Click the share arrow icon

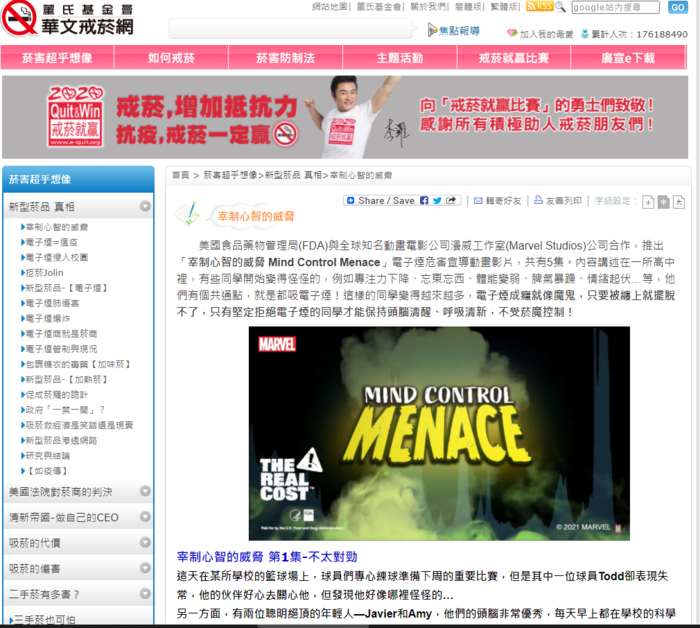(451, 200)
